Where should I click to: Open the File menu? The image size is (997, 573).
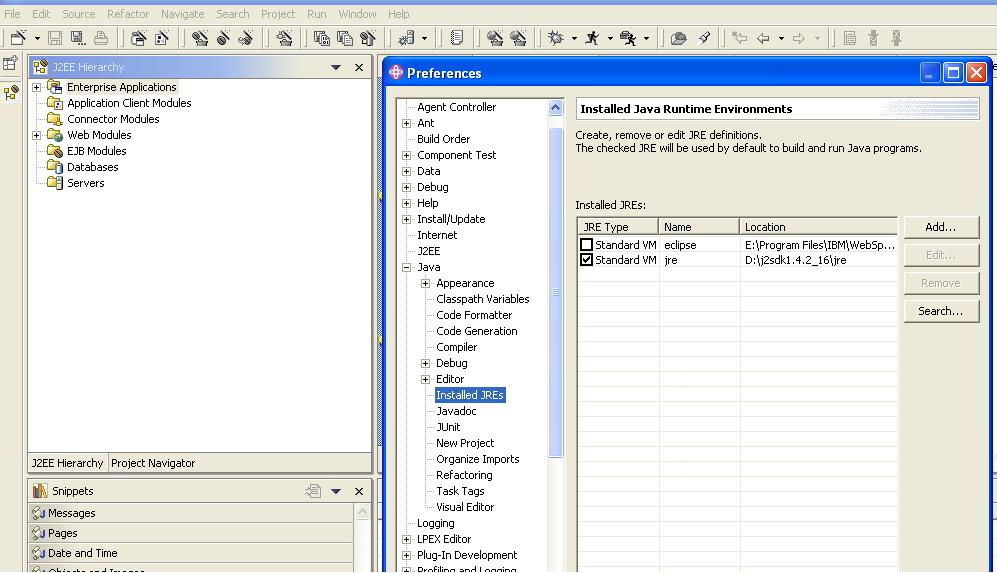[12, 13]
